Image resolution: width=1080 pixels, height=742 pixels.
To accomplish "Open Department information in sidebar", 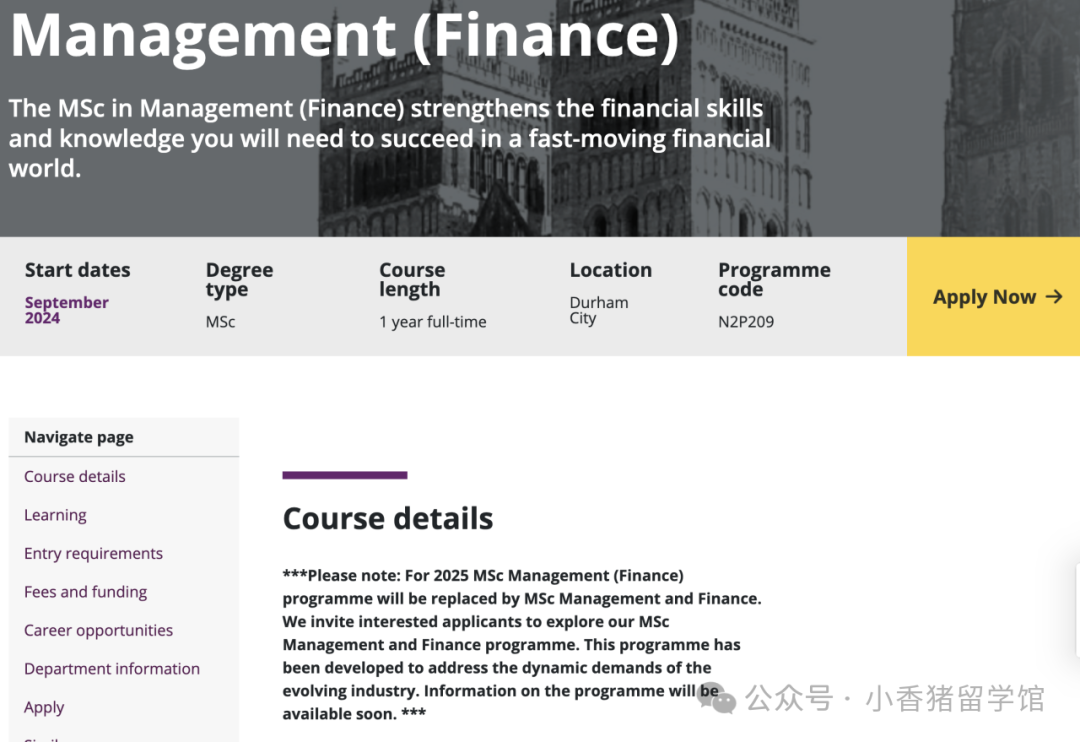I will coord(112,669).
